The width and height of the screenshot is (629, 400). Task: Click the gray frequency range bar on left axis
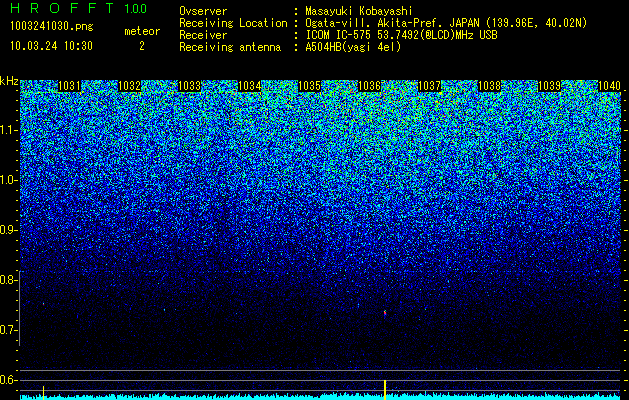point(20,308)
